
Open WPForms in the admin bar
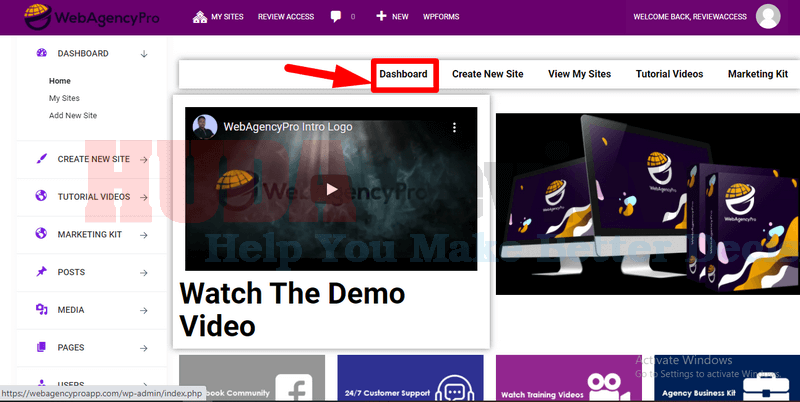tap(441, 17)
